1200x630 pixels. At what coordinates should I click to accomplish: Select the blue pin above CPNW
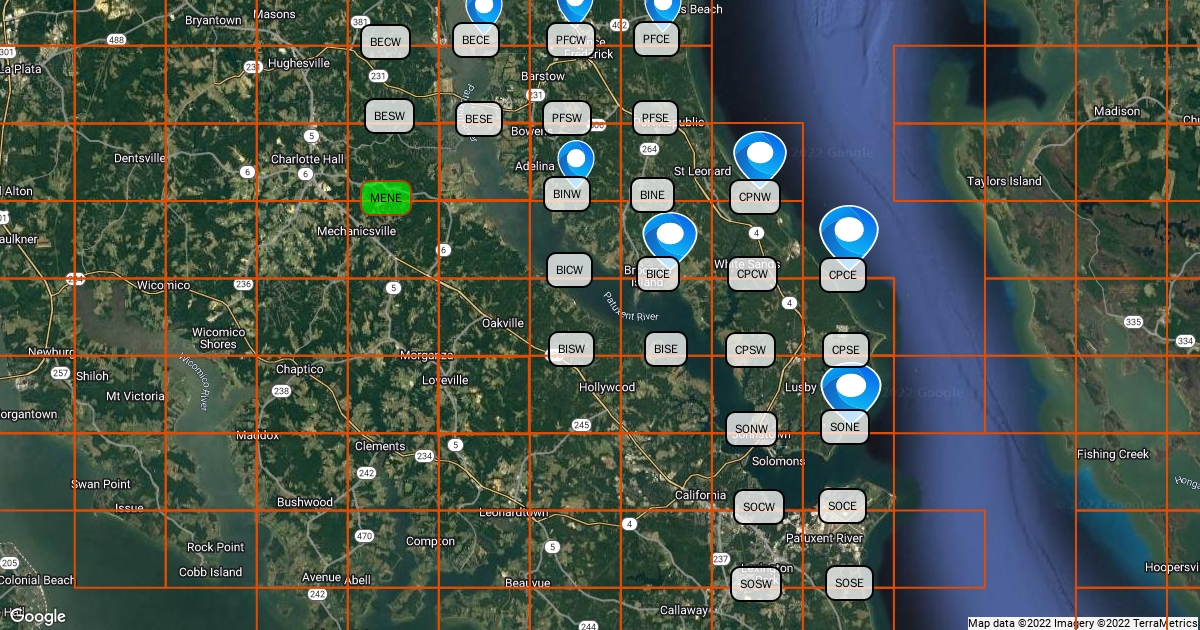[x=760, y=155]
